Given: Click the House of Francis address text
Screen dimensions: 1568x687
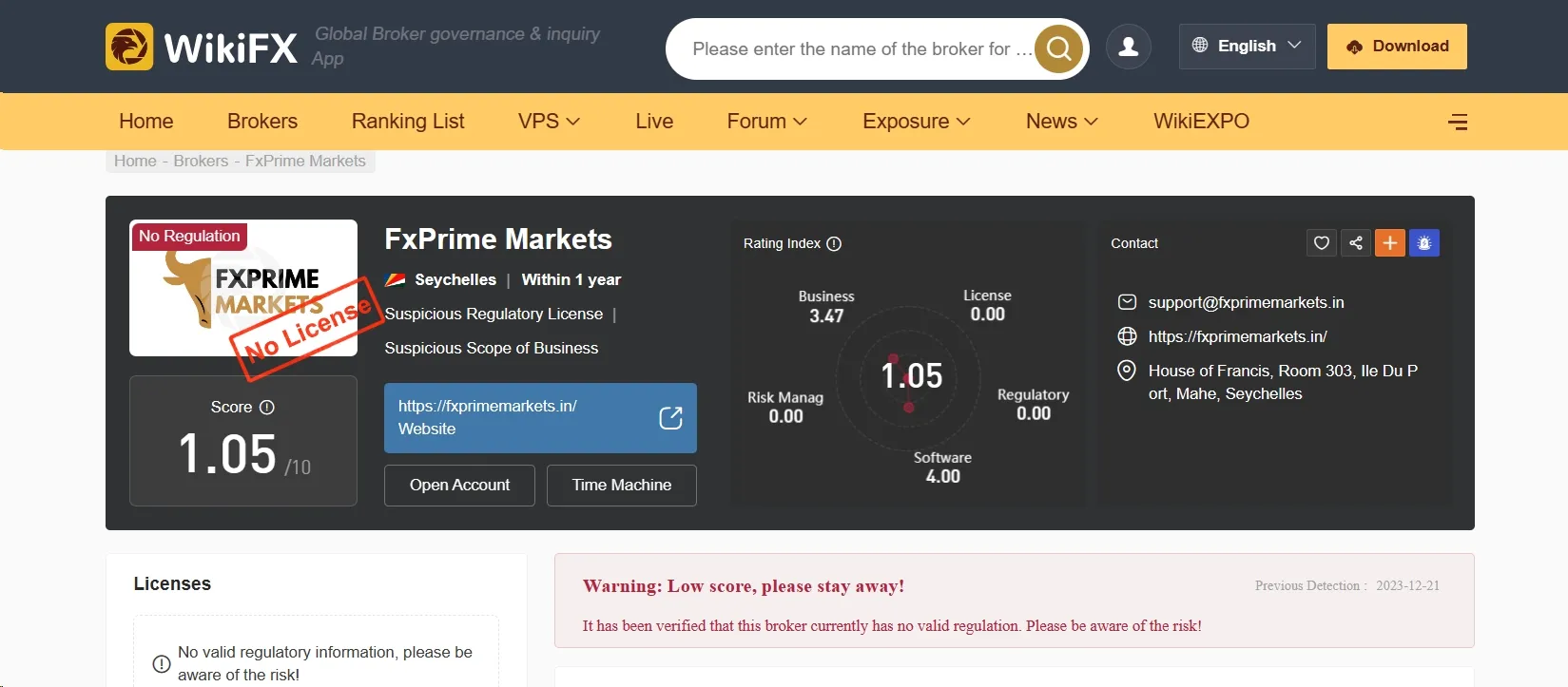Looking at the screenshot, I should (x=1283, y=382).
